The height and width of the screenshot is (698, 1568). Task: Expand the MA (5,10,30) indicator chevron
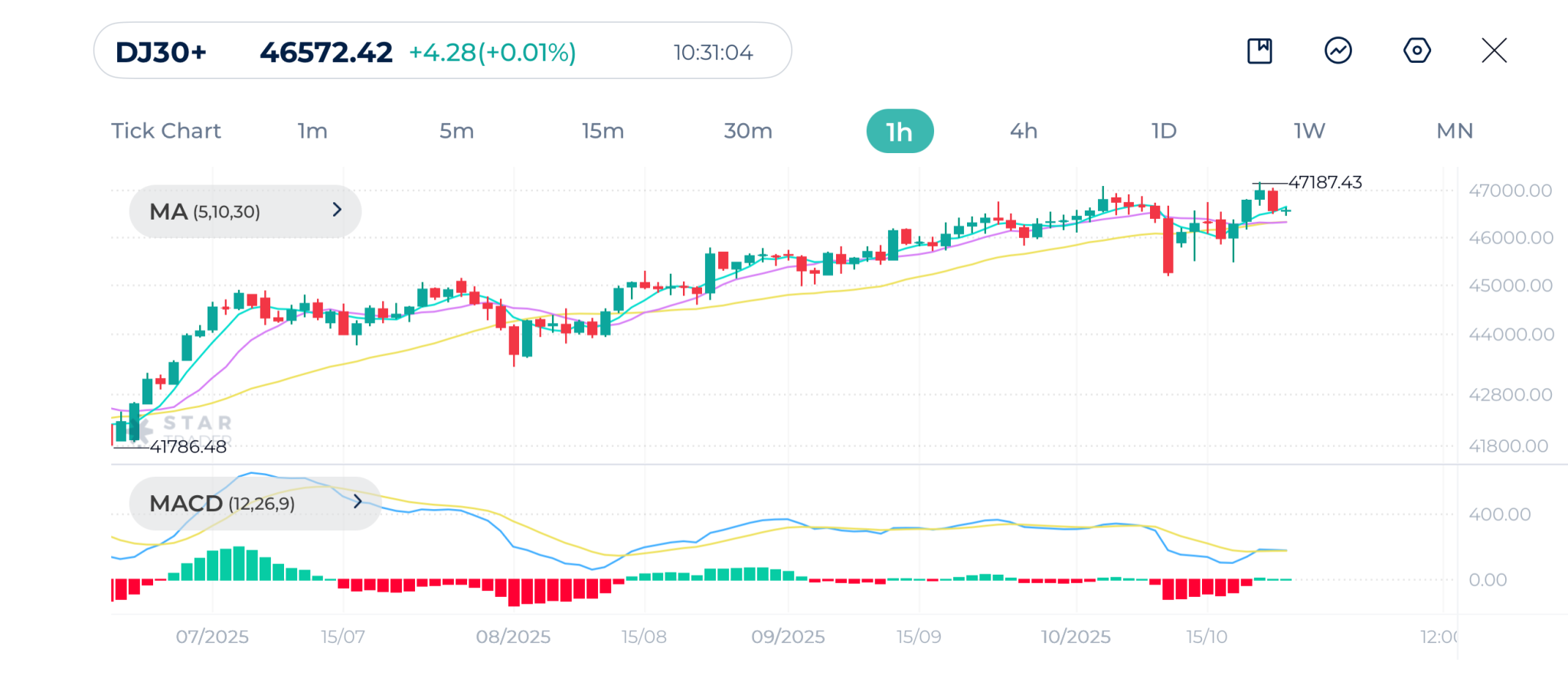337,210
